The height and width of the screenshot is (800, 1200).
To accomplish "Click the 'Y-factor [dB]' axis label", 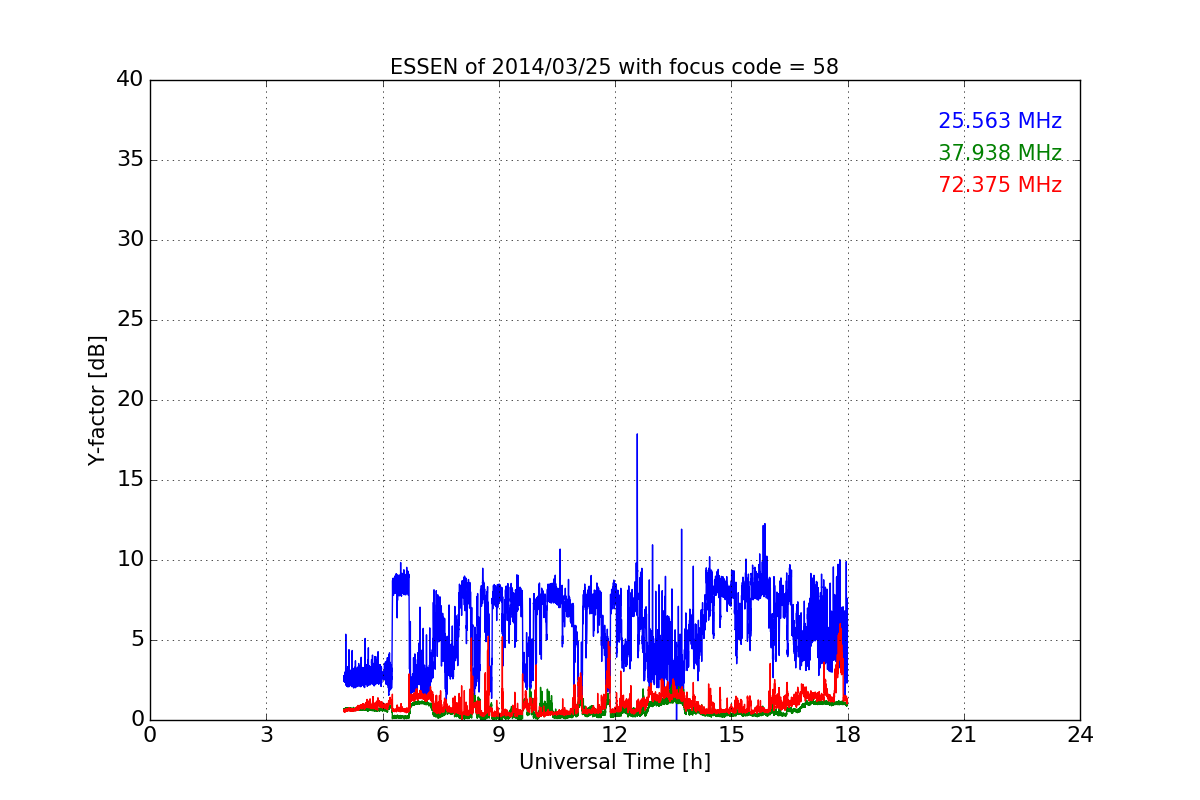I will [x=97, y=400].
